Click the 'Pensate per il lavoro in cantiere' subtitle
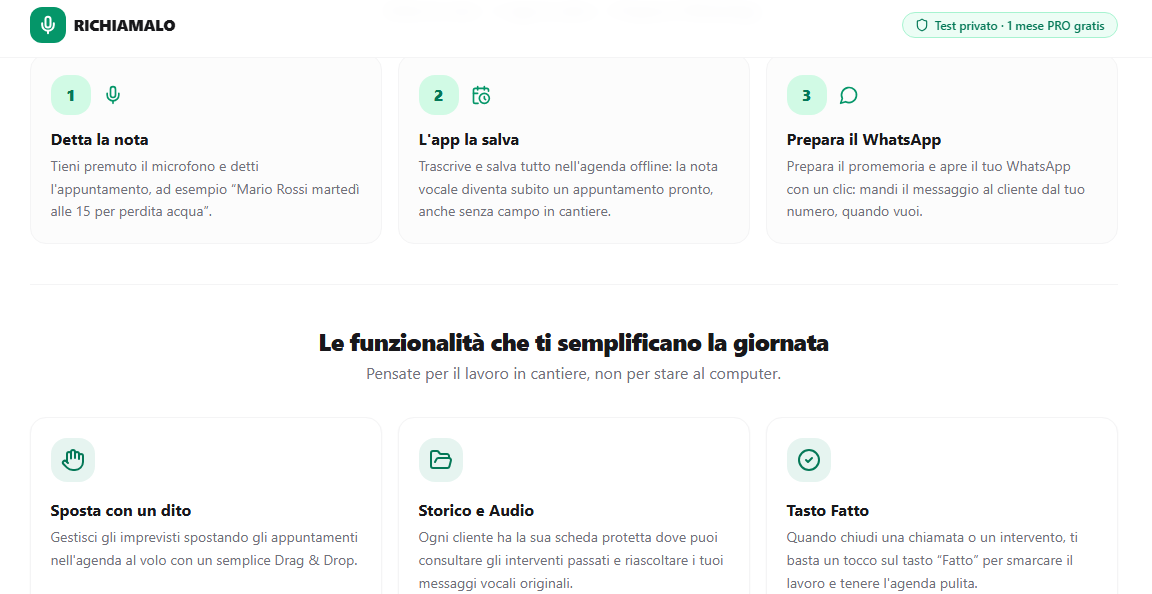 [574, 374]
